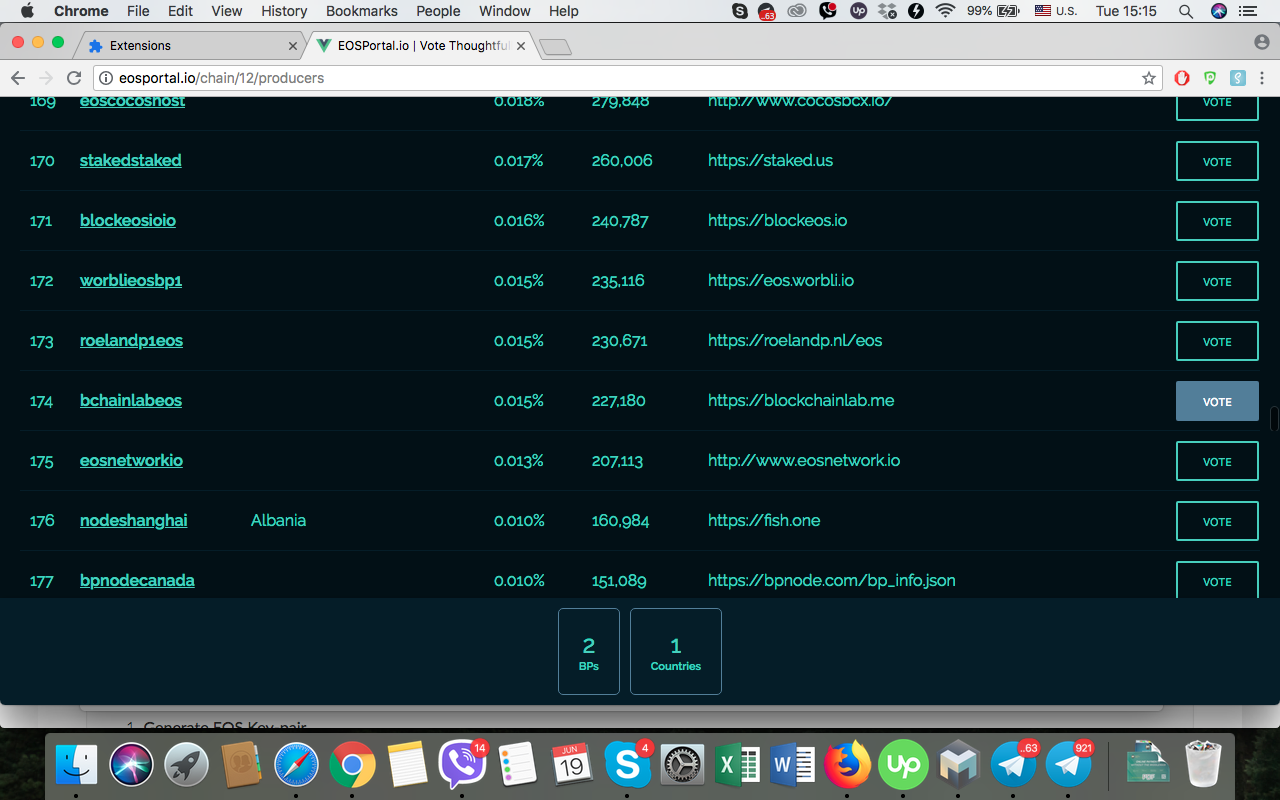
Task: View site information icon in address bar
Action: (x=106, y=78)
